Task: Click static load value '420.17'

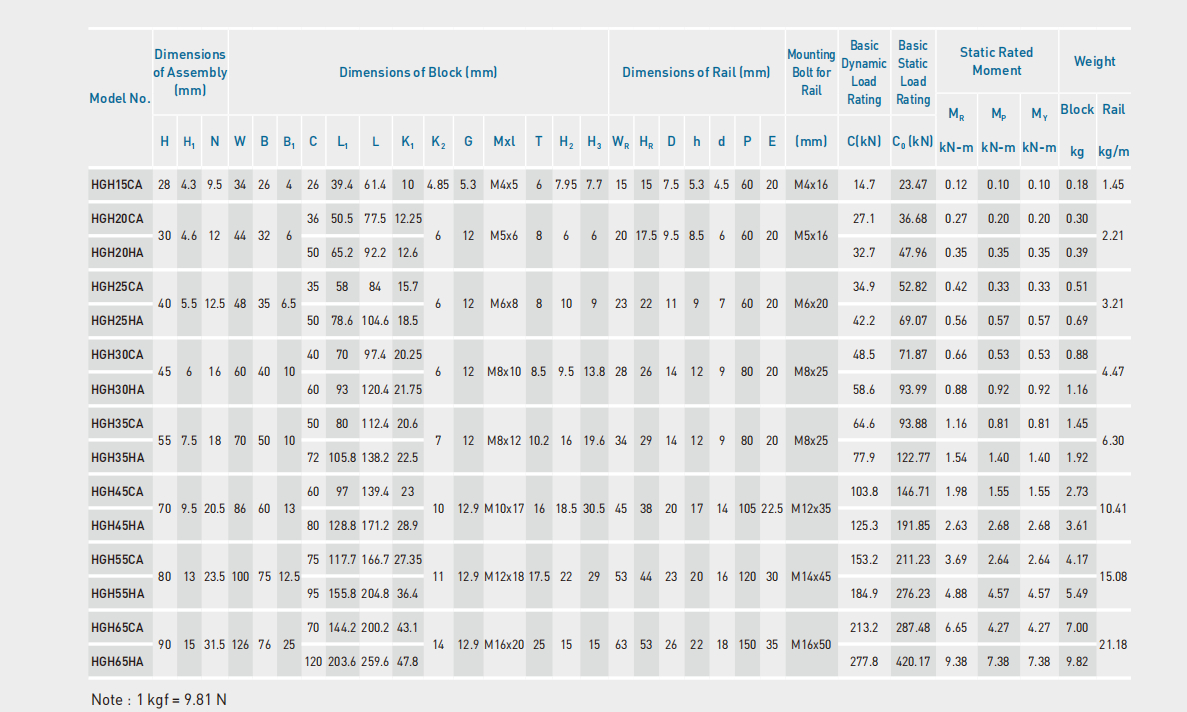Action: 913,662
